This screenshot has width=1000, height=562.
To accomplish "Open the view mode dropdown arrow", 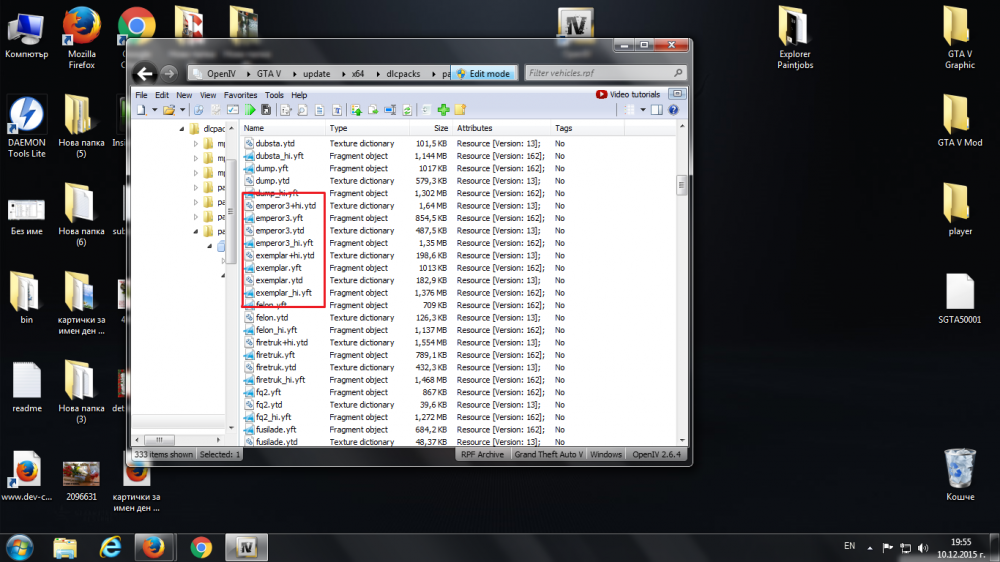I will point(643,110).
